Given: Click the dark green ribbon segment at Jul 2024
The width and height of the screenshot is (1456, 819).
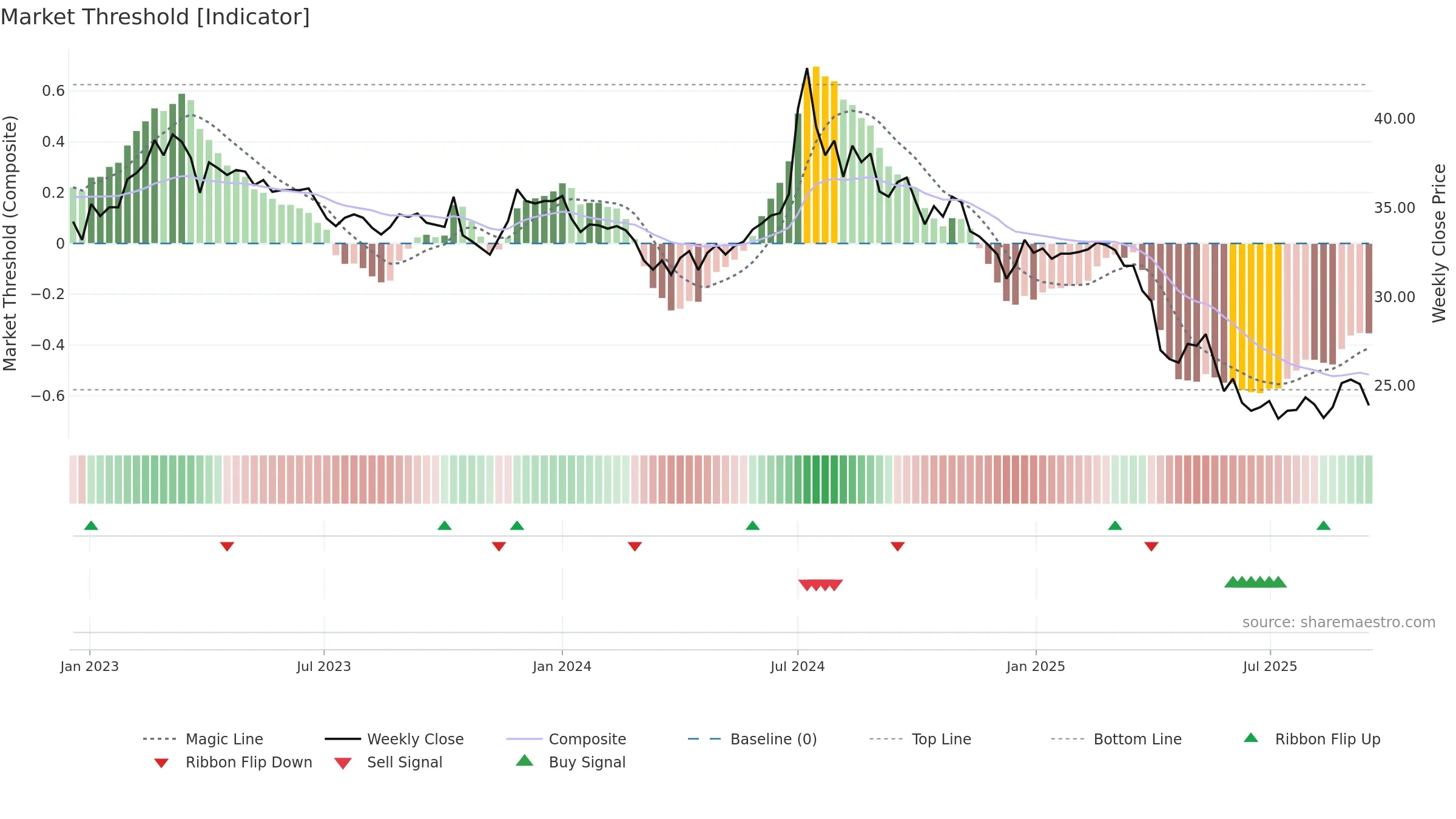Looking at the screenshot, I should [x=820, y=479].
